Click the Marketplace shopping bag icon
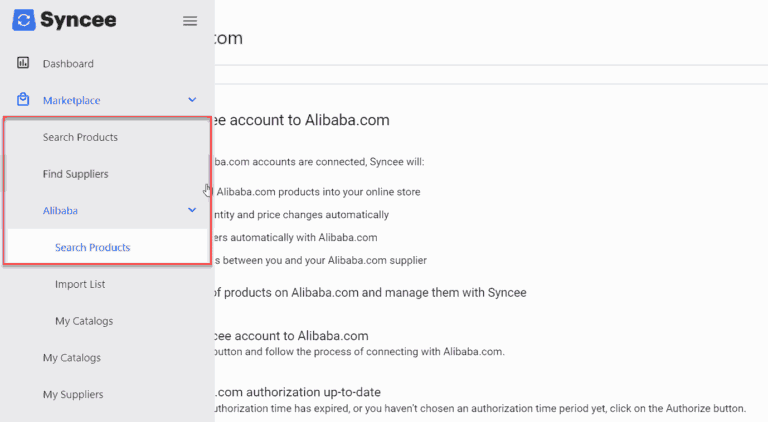Screen dimensions: 768x422 pos(23,100)
